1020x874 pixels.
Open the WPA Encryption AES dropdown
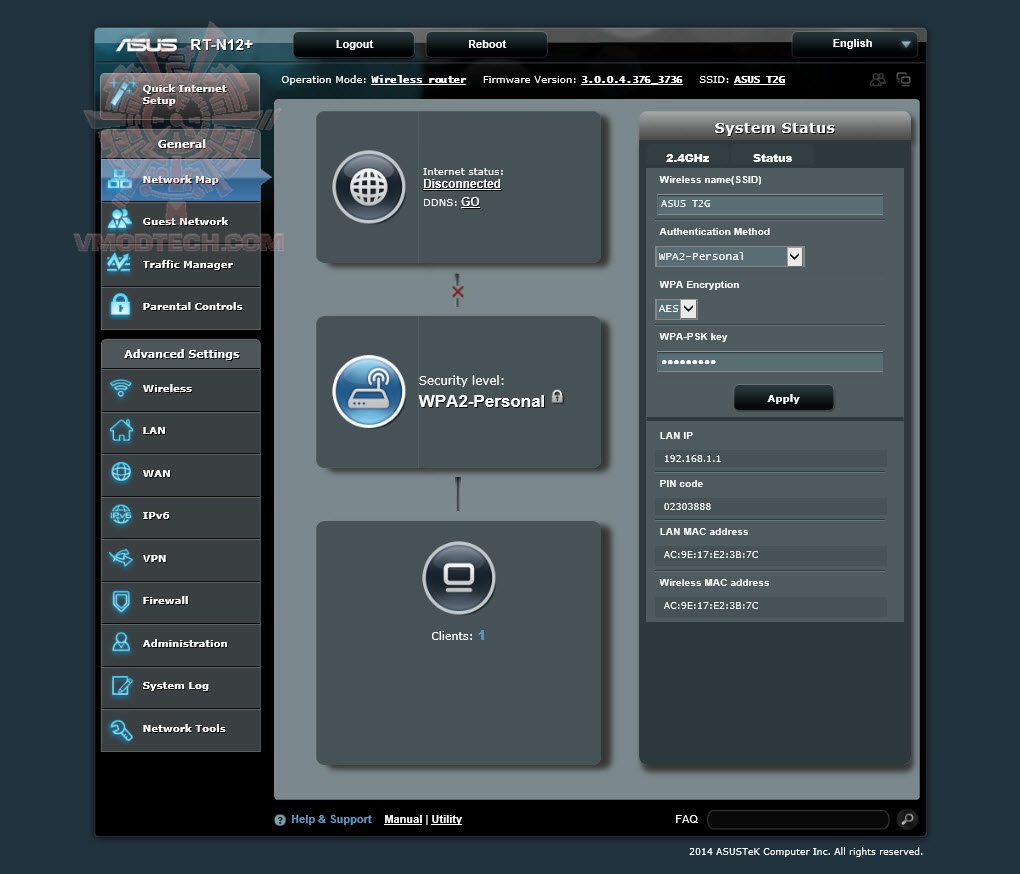coord(676,308)
